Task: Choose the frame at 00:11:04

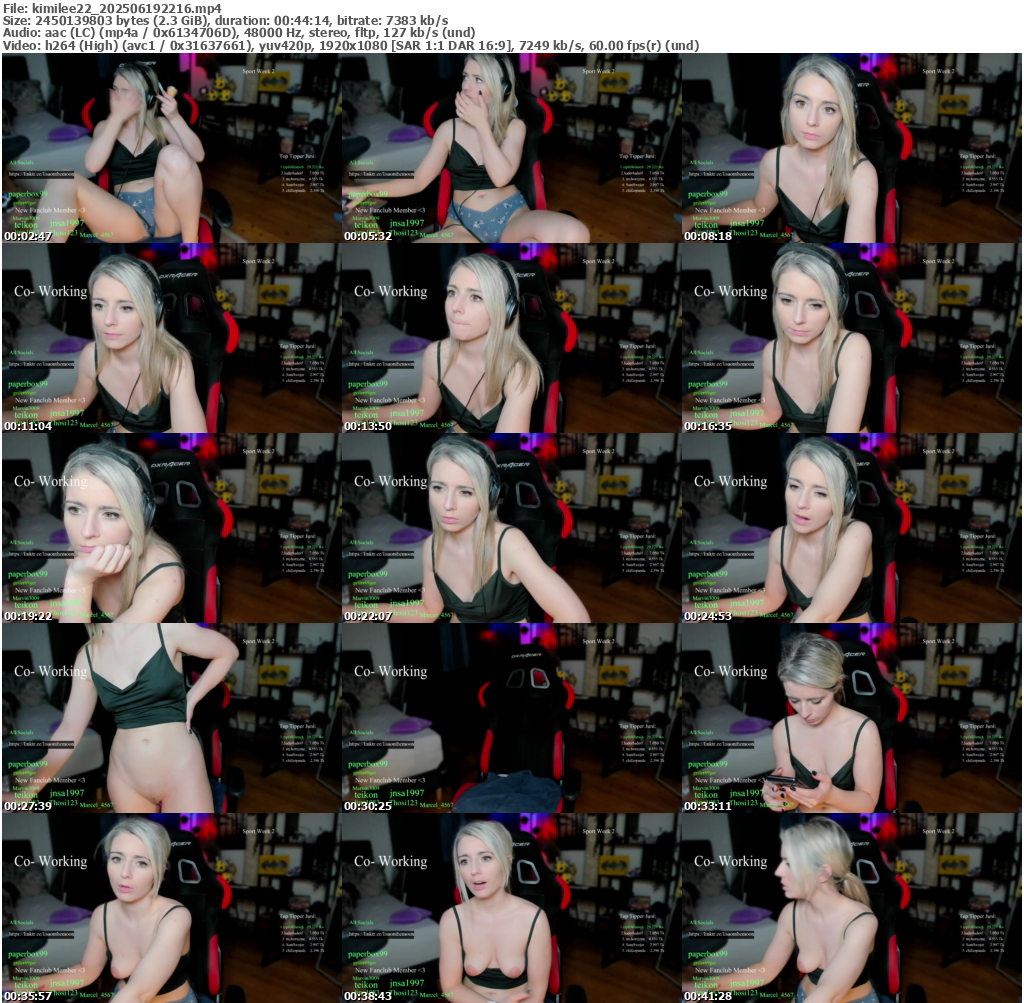Action: point(172,338)
